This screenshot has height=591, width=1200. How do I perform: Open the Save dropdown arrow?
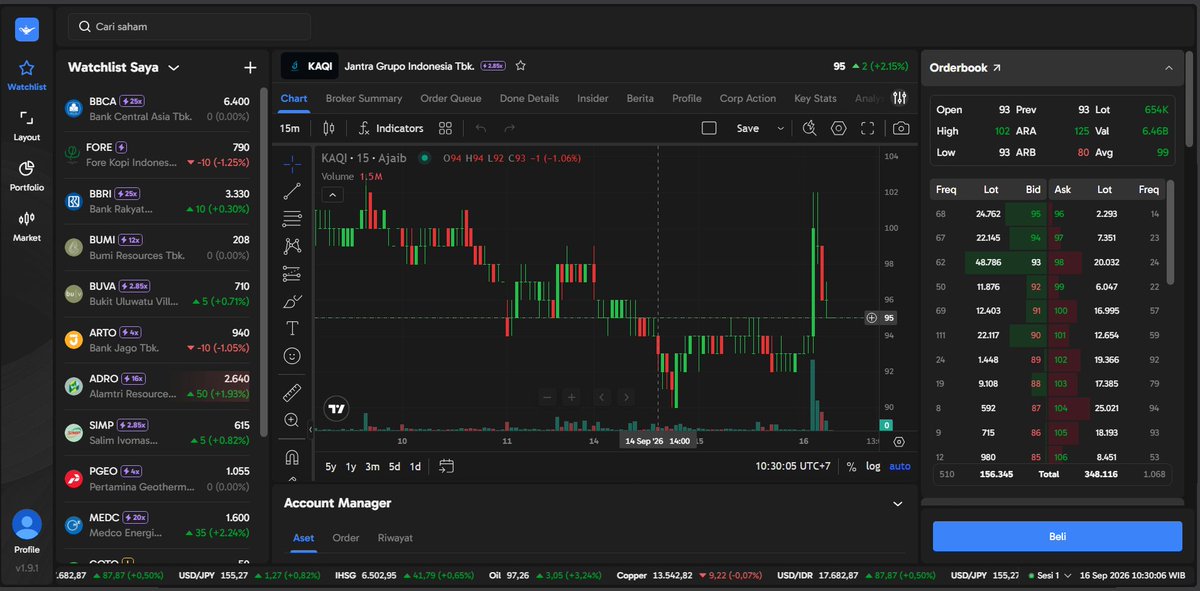click(x=780, y=128)
